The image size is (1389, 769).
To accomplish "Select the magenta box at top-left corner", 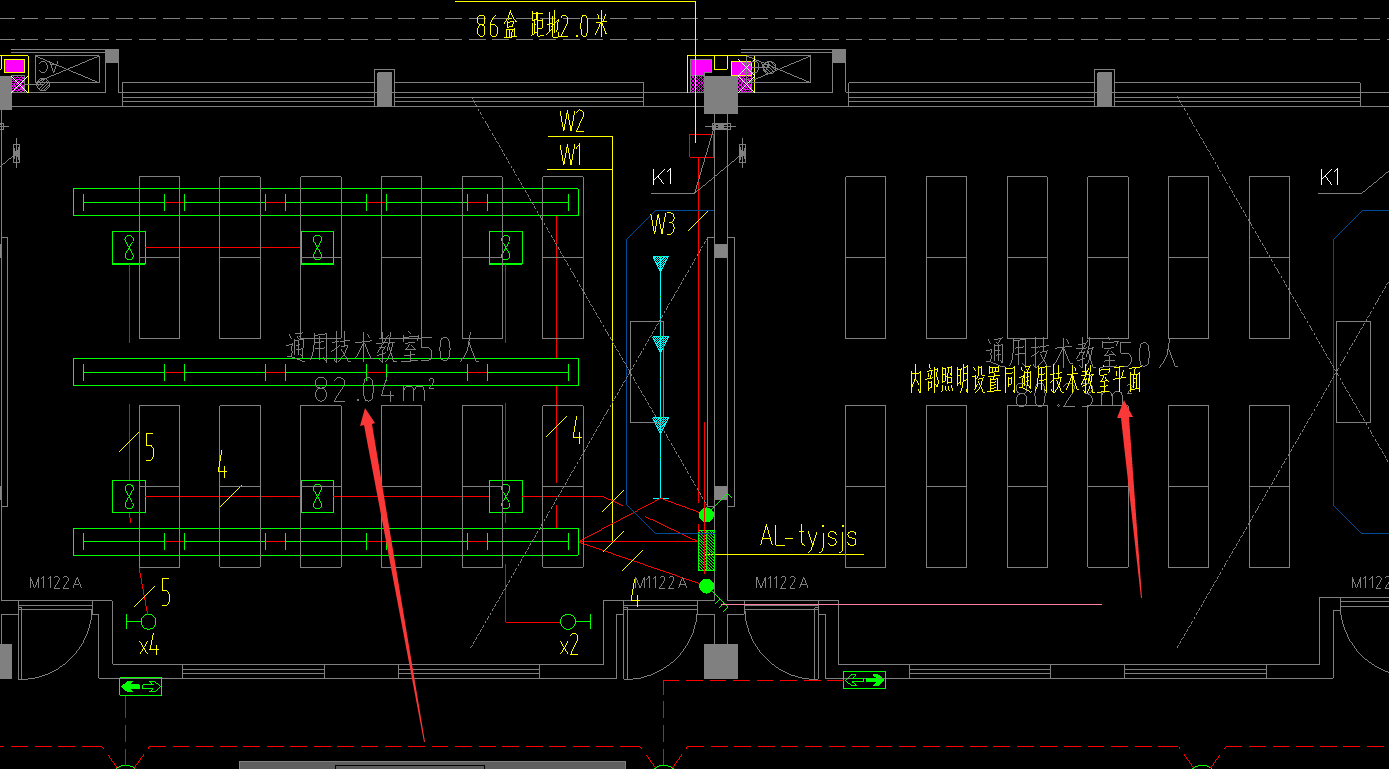I will (x=14, y=66).
